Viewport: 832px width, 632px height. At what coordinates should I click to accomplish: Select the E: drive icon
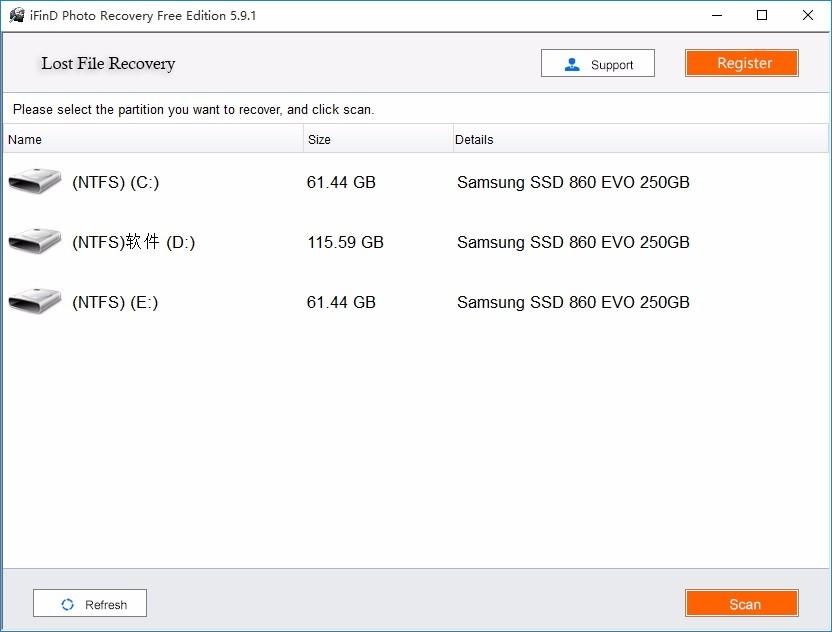pos(35,301)
